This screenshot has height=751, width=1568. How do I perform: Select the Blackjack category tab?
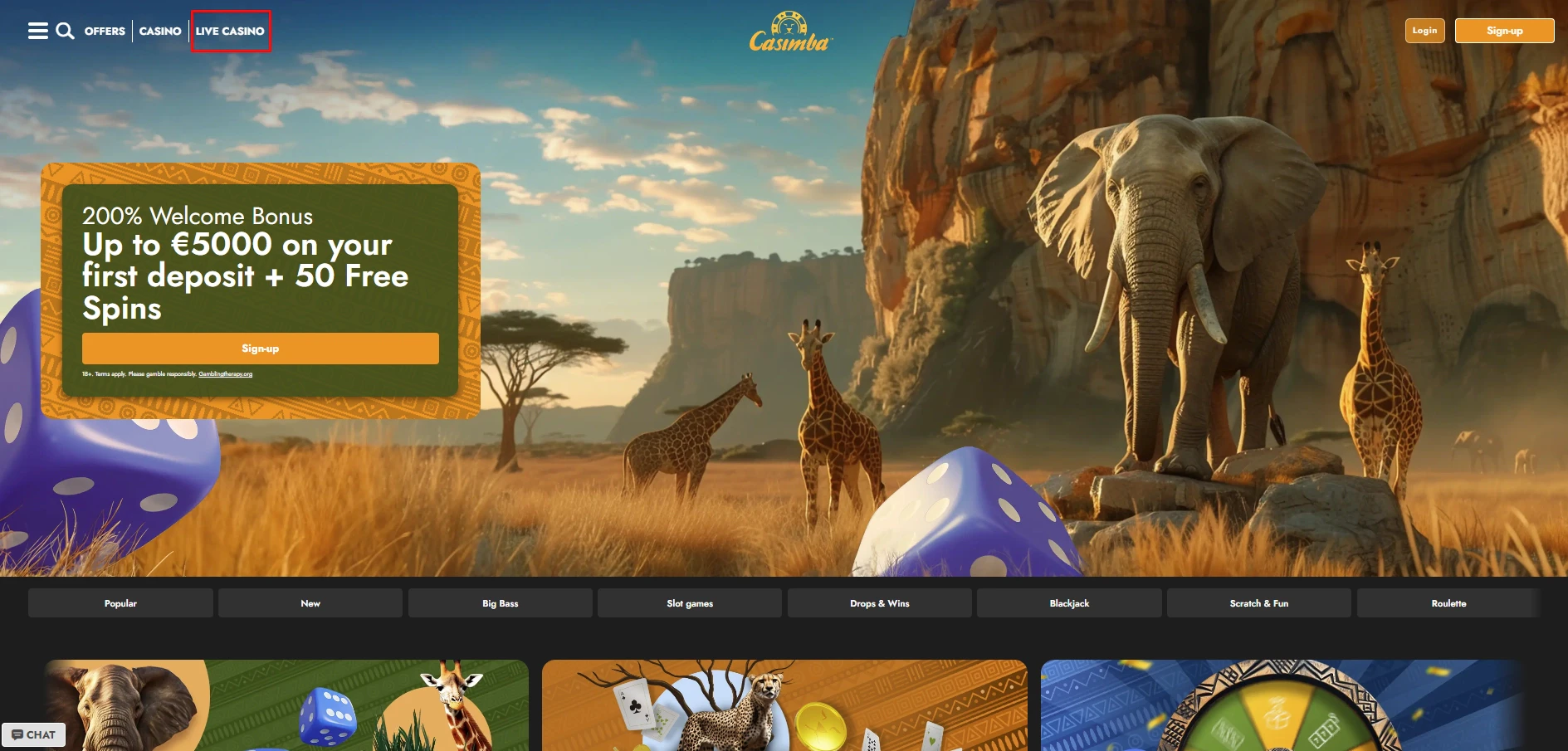[x=1069, y=603]
